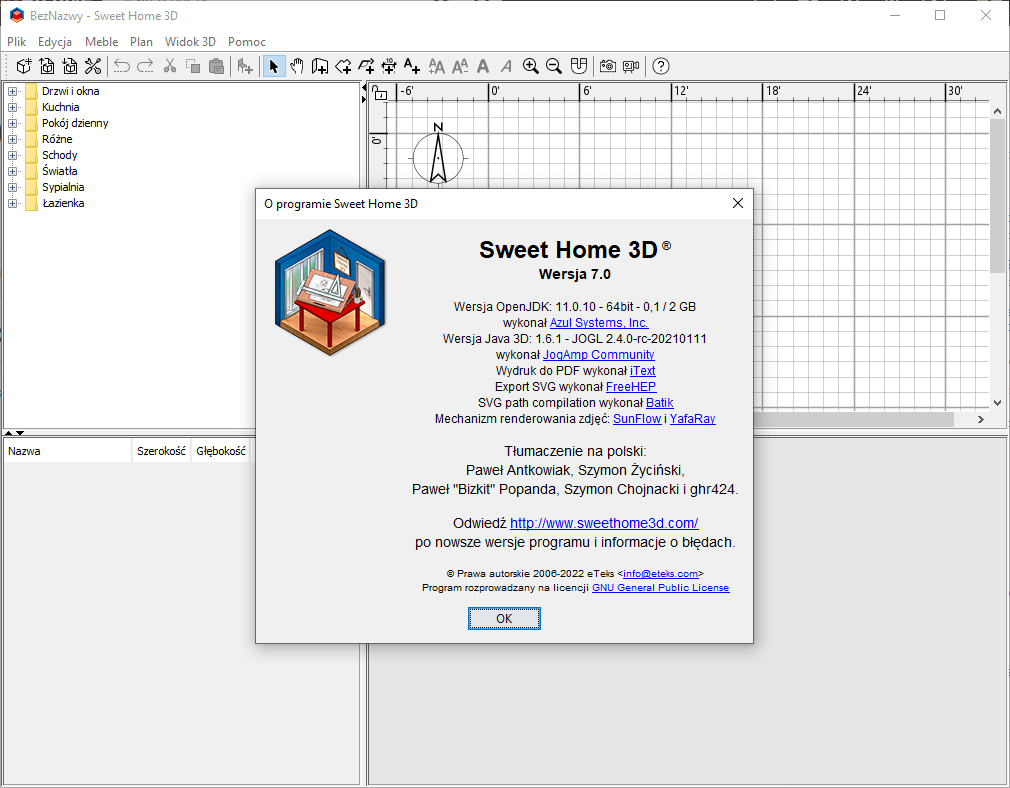Click the info@eteks.com email link
The width and height of the screenshot is (1010, 788).
click(661, 573)
